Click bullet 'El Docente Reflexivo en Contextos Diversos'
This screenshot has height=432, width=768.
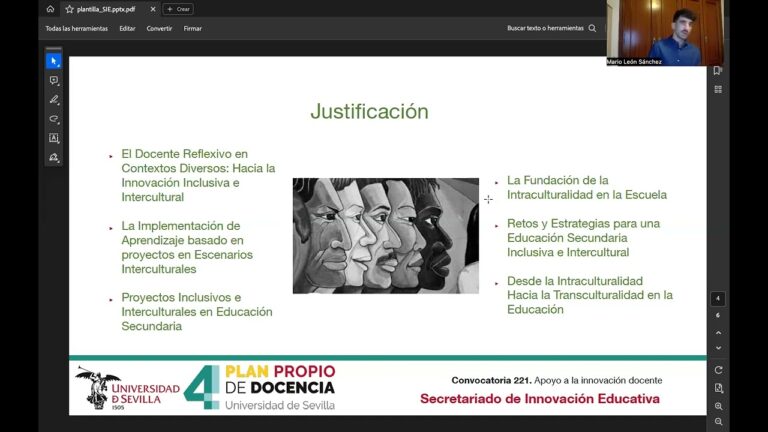[x=198, y=175]
